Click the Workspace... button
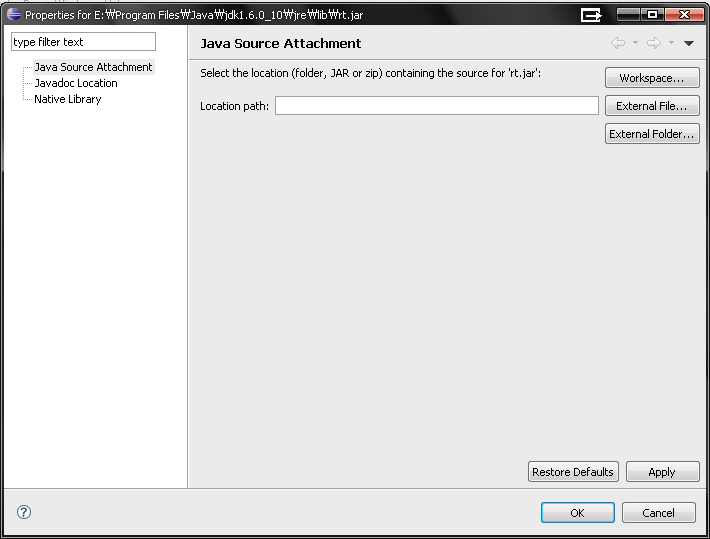This screenshot has height=539, width=710. [x=652, y=78]
